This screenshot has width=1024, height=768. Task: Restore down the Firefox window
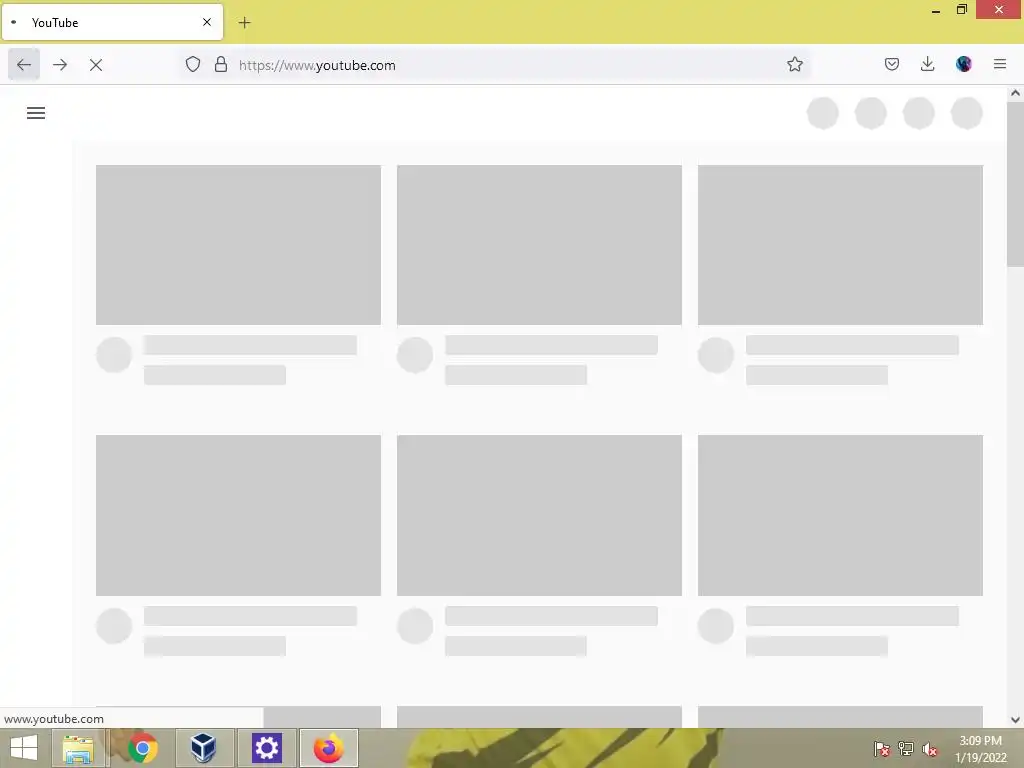pyautogui.click(x=962, y=10)
